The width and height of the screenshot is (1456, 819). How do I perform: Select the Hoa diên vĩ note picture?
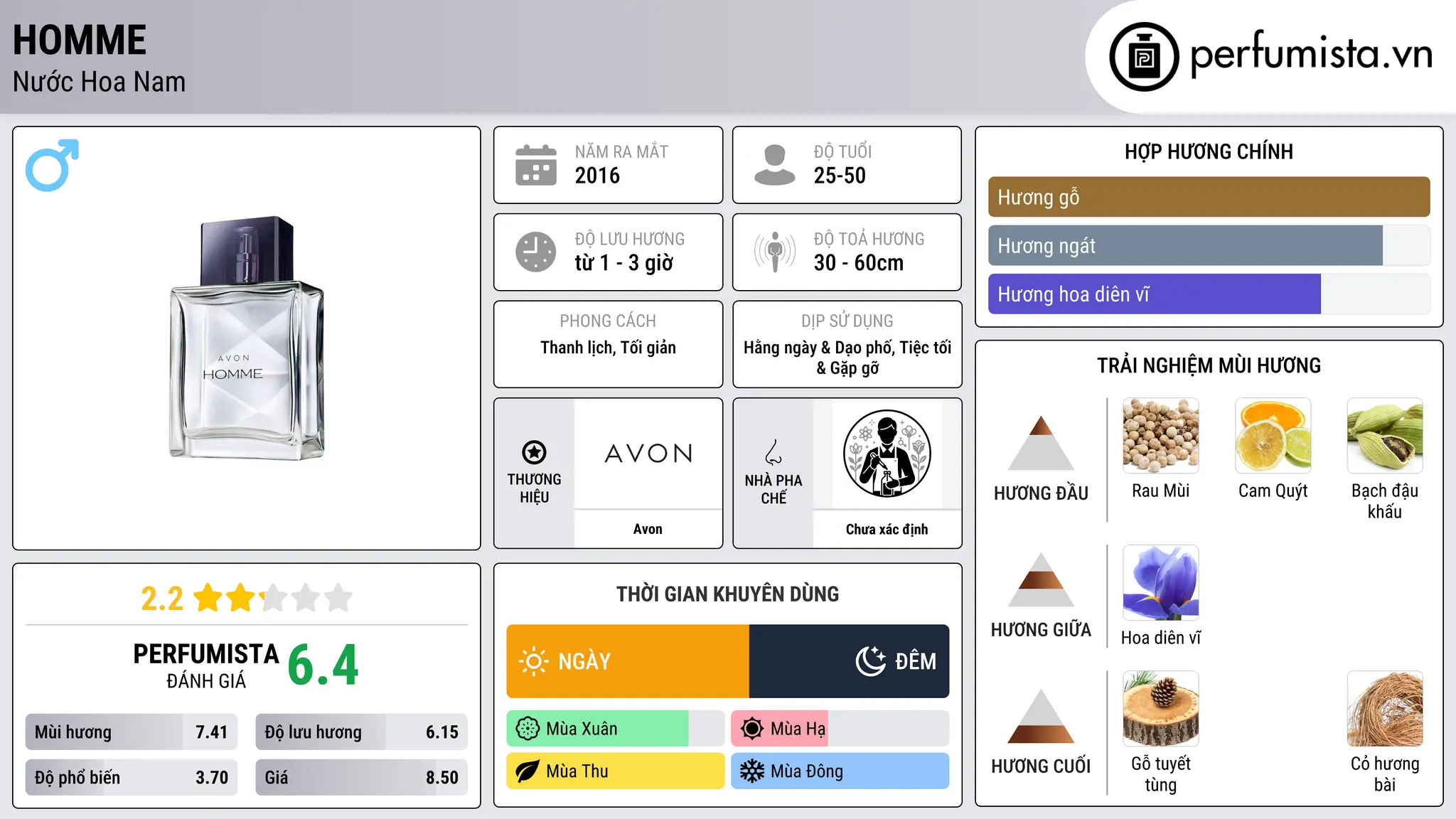(x=1160, y=583)
